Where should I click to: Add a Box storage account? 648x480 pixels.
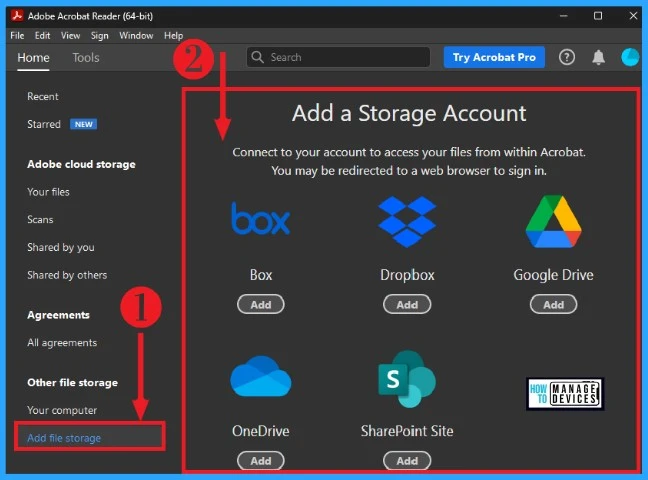[x=261, y=305]
